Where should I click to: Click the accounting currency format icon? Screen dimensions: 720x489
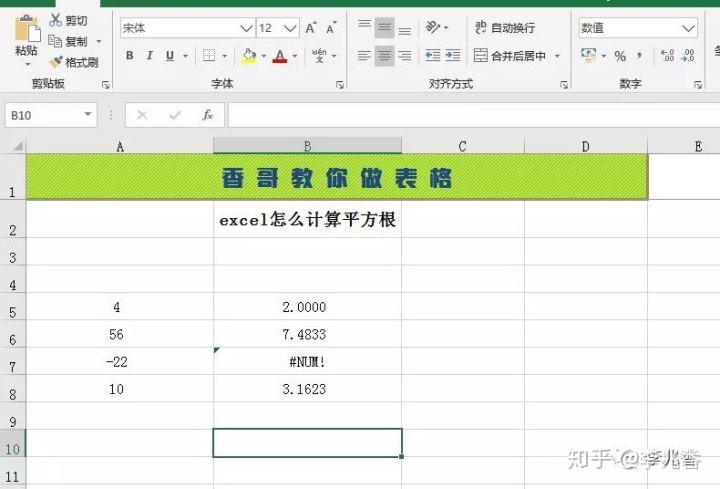[589, 56]
